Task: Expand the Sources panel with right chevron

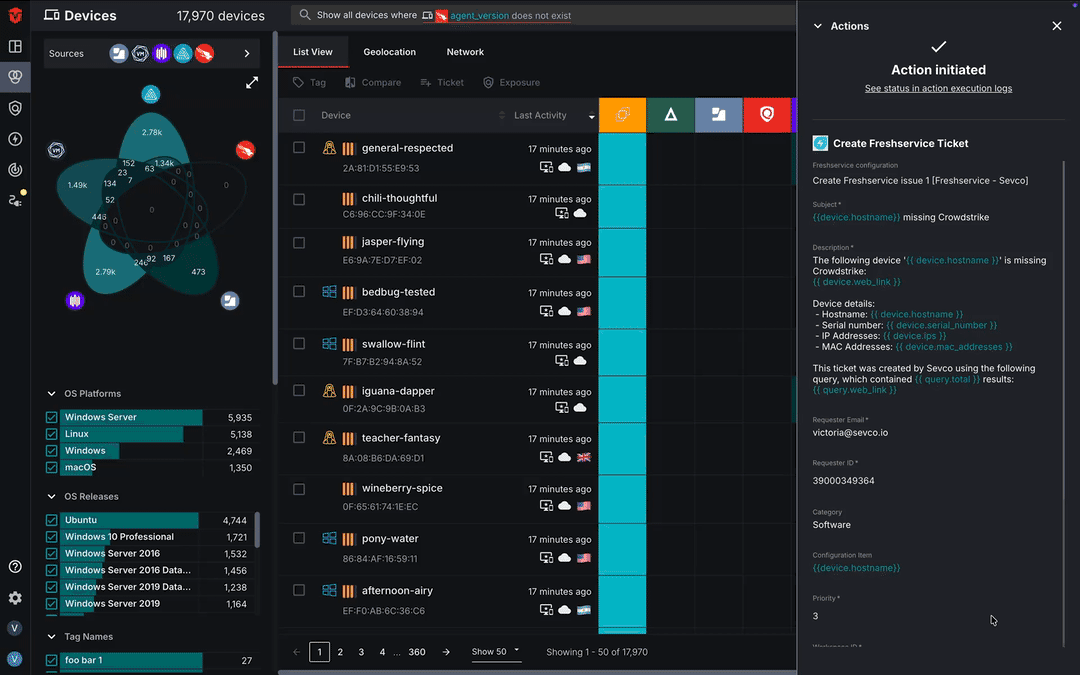Action: 247,54
